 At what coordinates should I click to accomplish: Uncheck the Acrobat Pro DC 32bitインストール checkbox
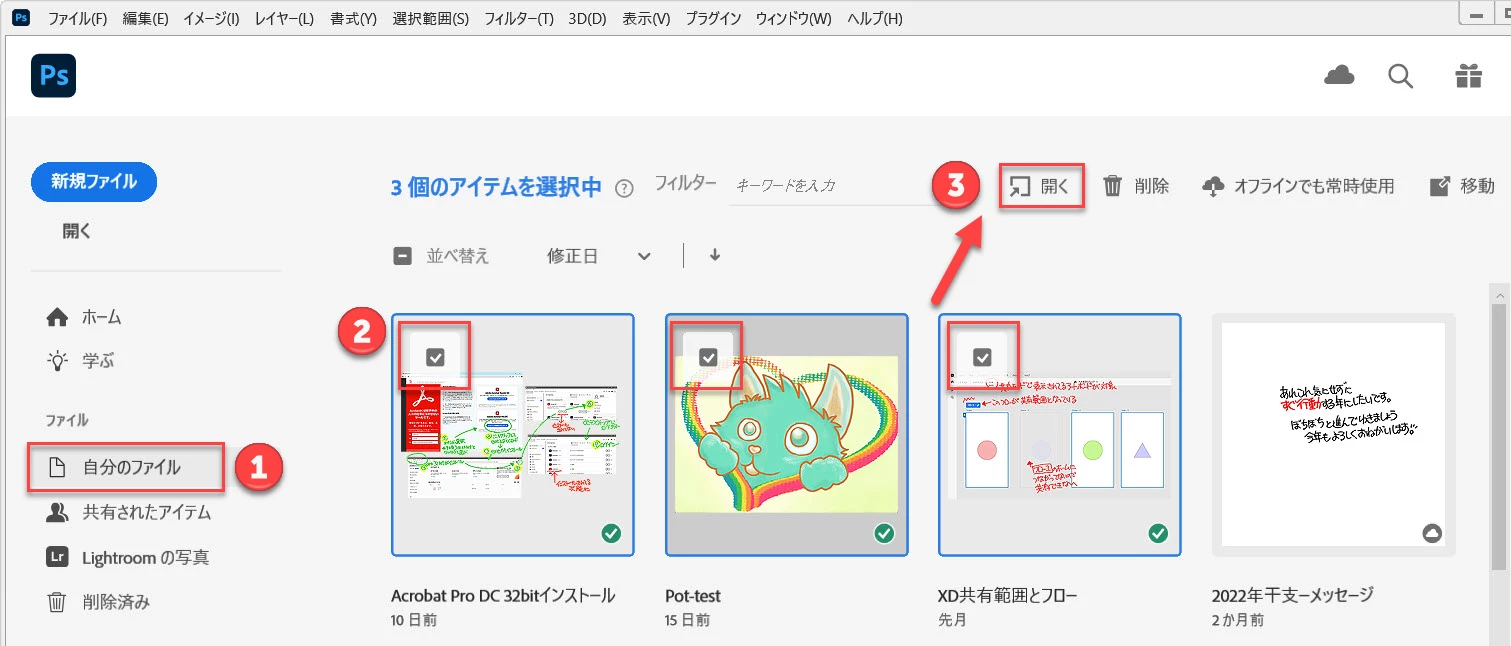point(435,356)
